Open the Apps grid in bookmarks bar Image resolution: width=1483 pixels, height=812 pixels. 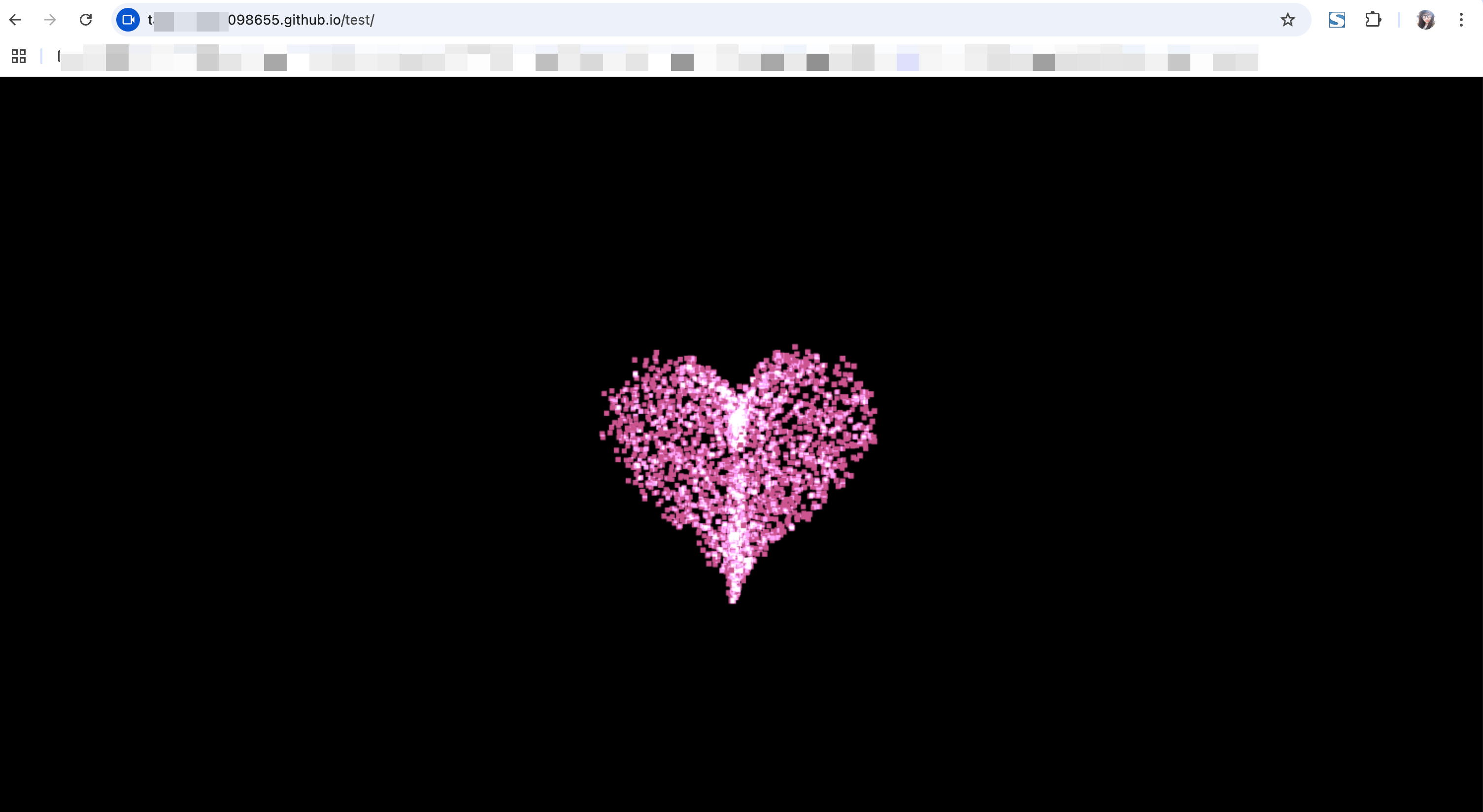[18, 56]
